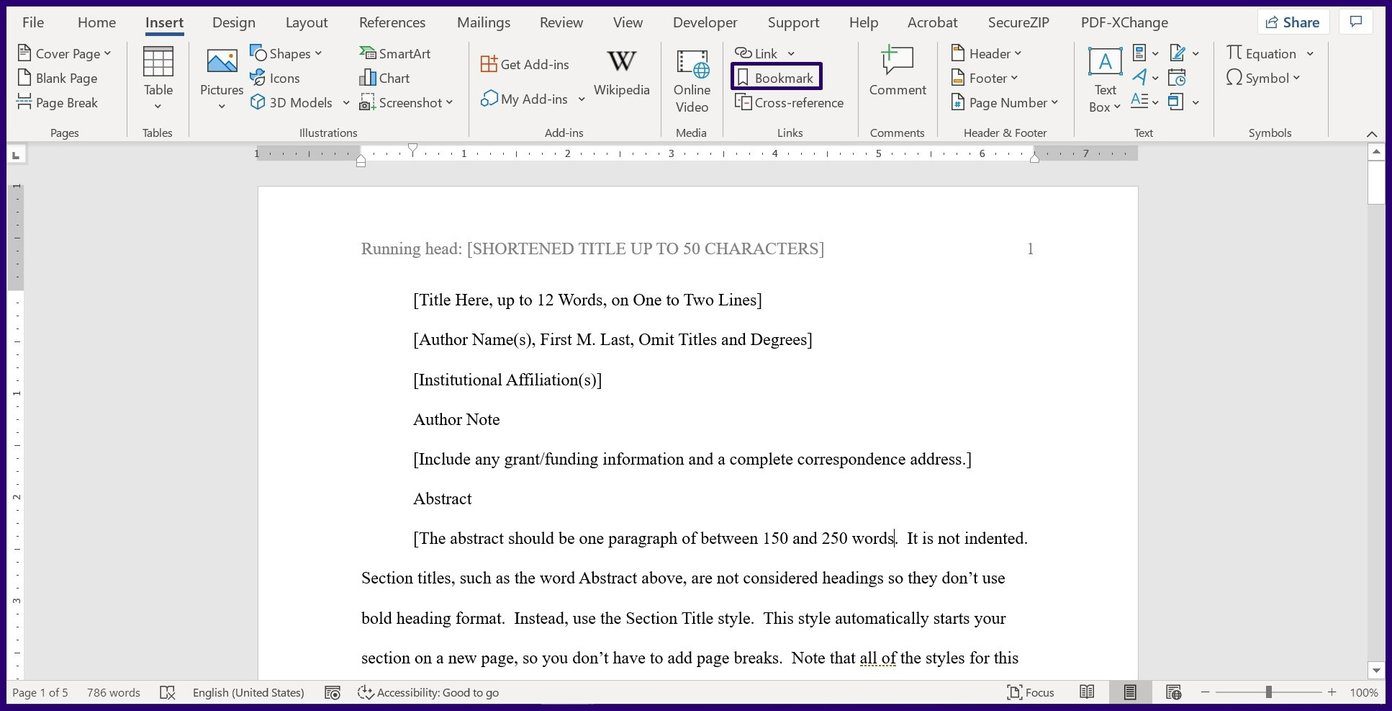1392x711 pixels.
Task: Click the Link button icon
Action: pos(743,53)
